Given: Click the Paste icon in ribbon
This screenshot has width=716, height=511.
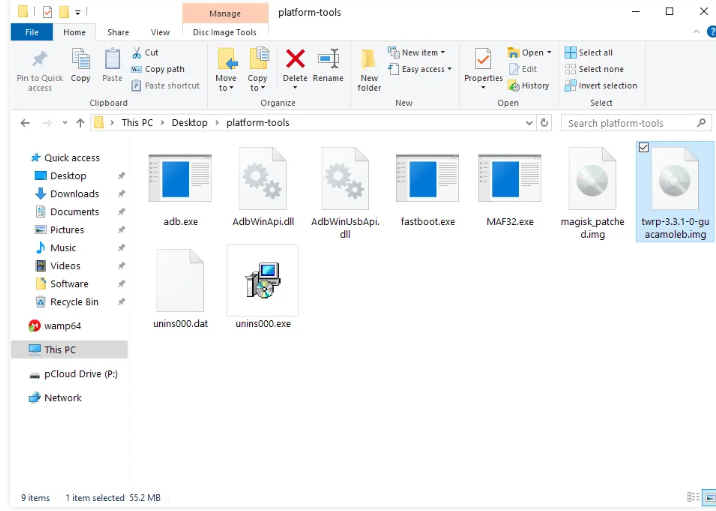Looking at the screenshot, I should pyautogui.click(x=112, y=60).
